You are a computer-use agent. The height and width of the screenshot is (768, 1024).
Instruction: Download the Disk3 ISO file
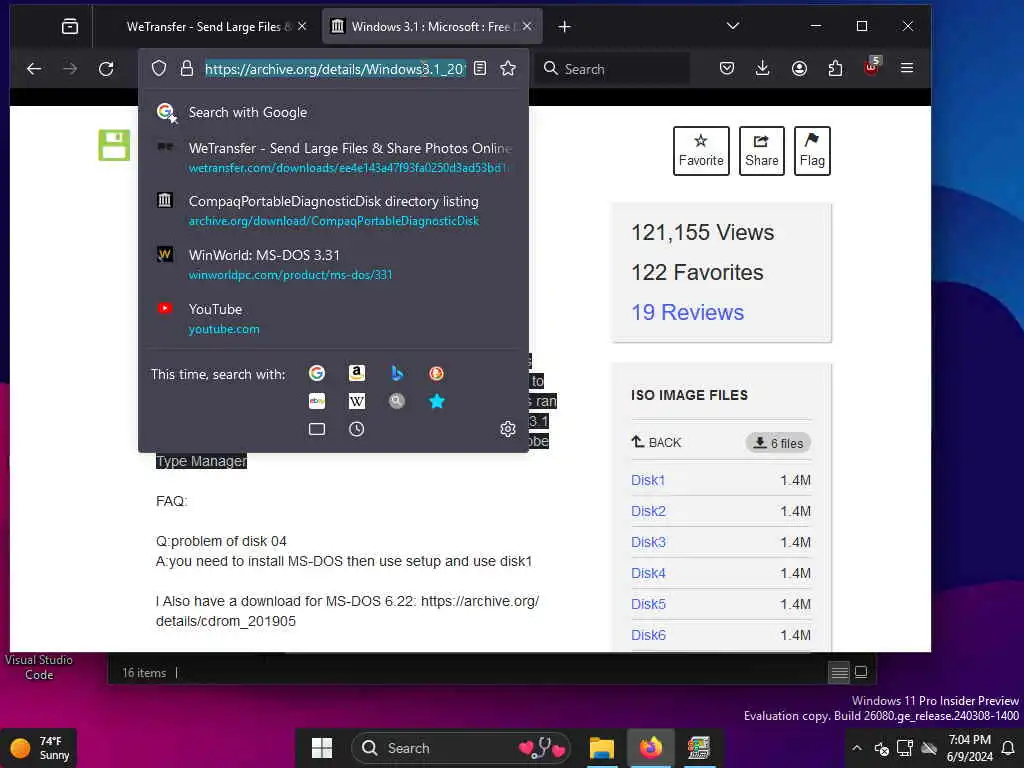[648, 542]
